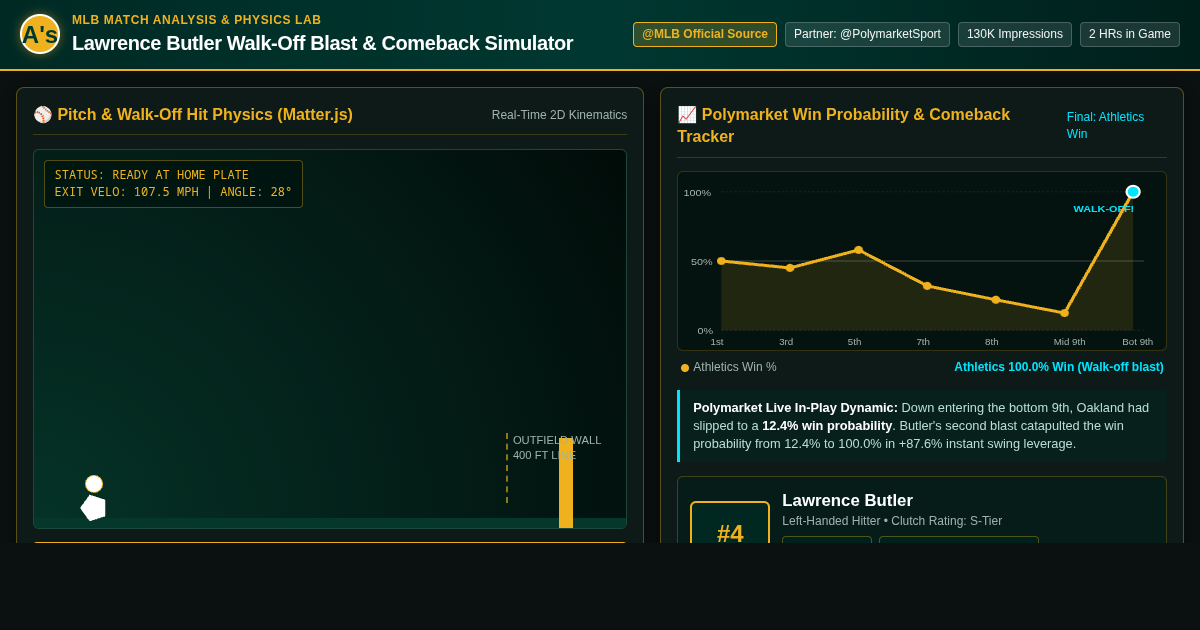The image size is (1200, 630).
Task: Click the white home plate shape
Action: 93,508
